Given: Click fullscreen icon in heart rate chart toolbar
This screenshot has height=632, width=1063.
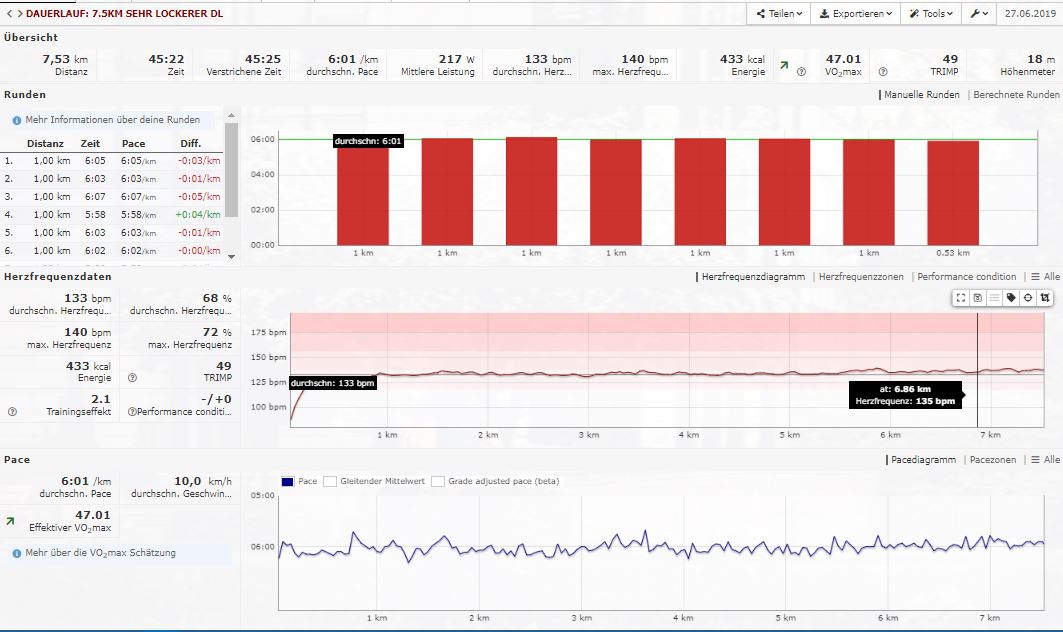Looking at the screenshot, I should click(961, 297).
